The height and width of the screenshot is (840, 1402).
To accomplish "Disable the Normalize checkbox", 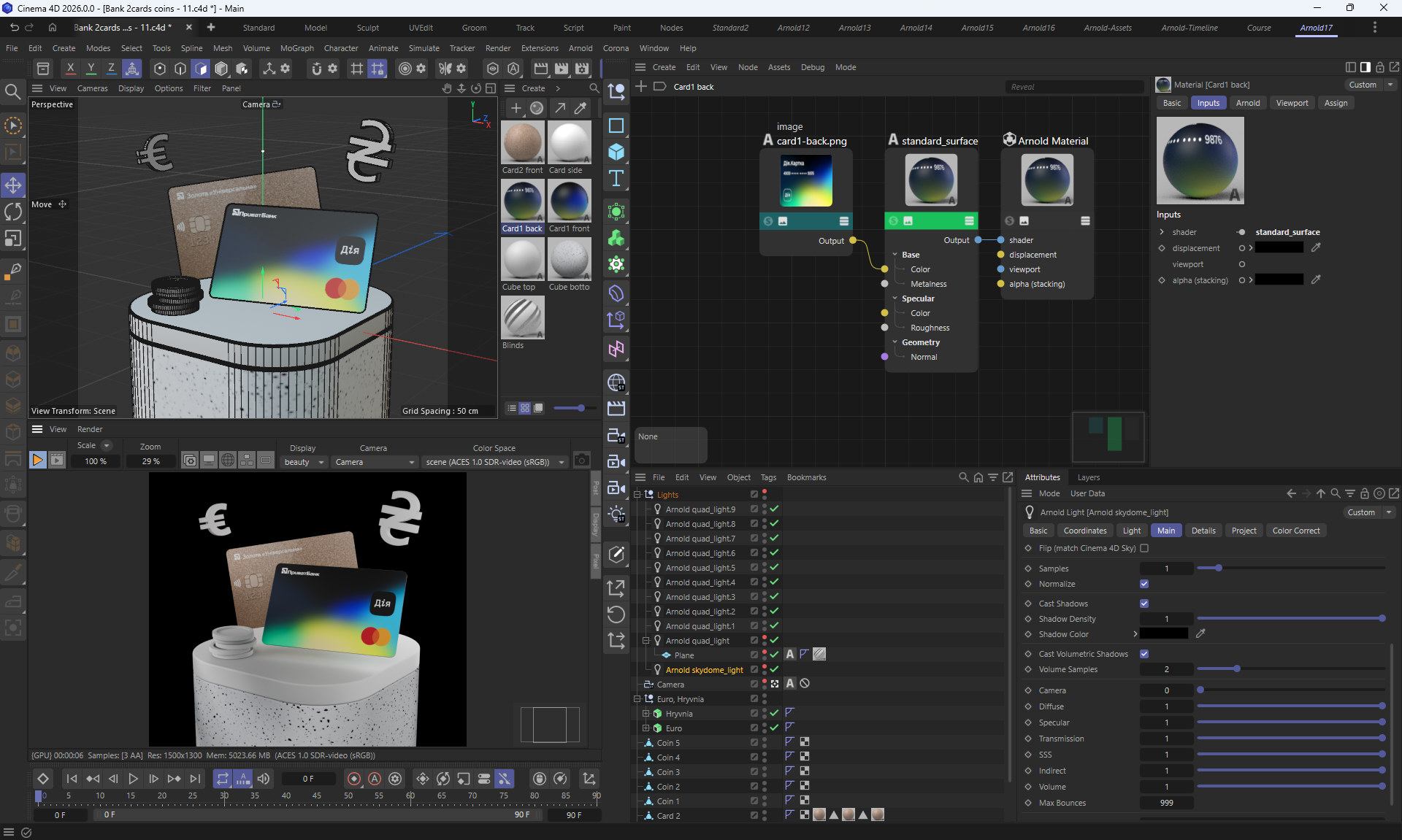I will 1144,584.
